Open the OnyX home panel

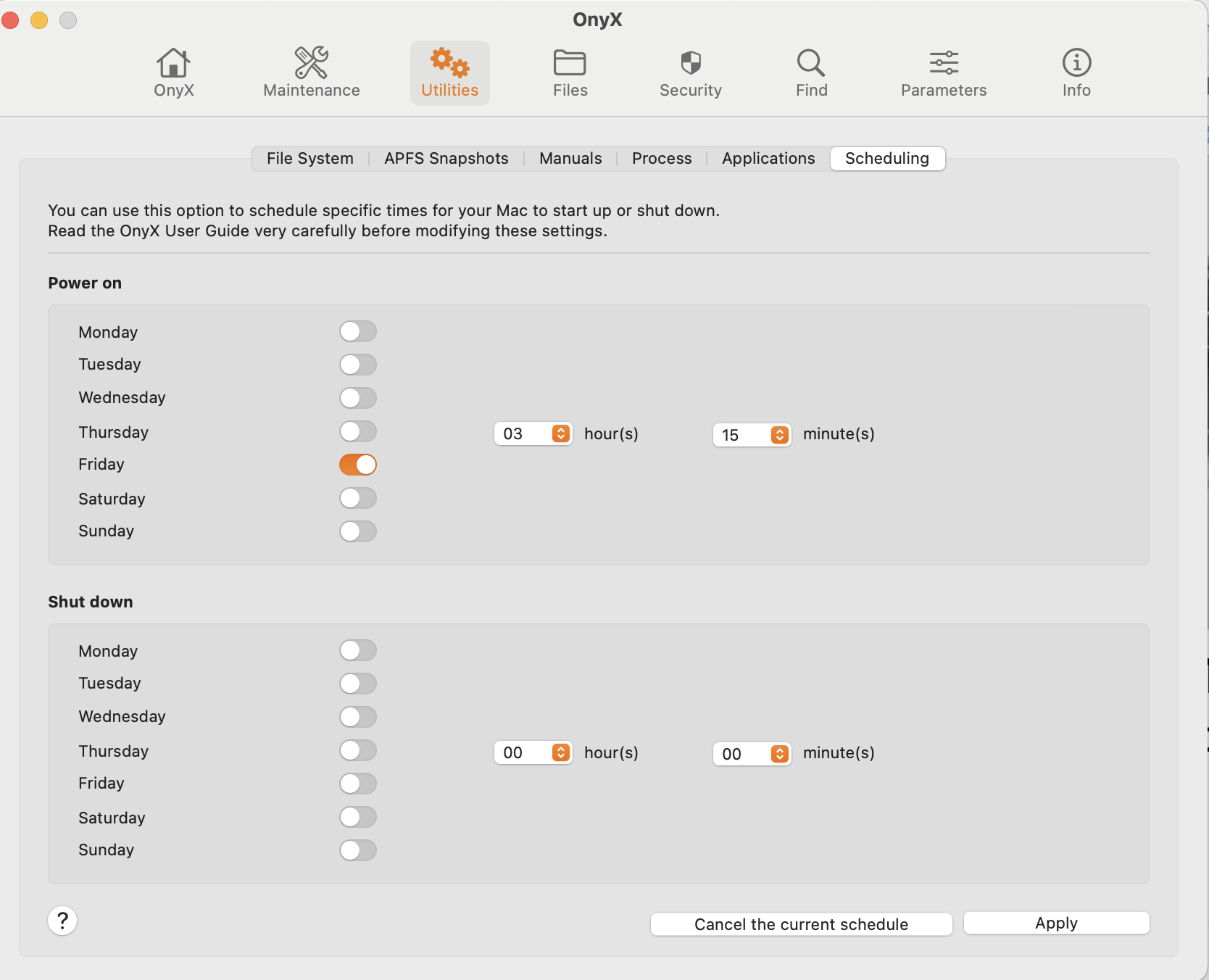coord(173,72)
